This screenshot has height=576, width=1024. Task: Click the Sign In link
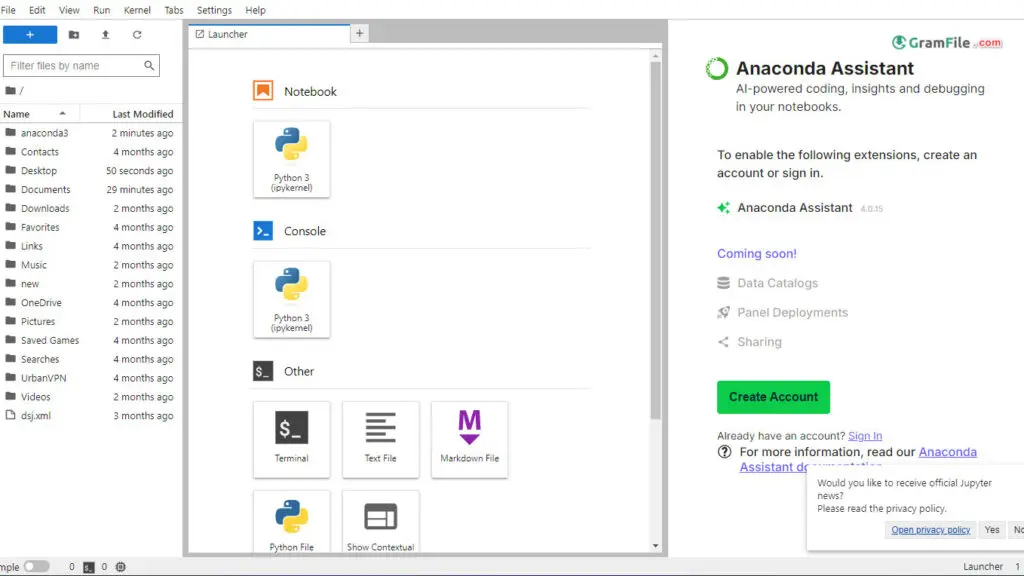point(865,436)
